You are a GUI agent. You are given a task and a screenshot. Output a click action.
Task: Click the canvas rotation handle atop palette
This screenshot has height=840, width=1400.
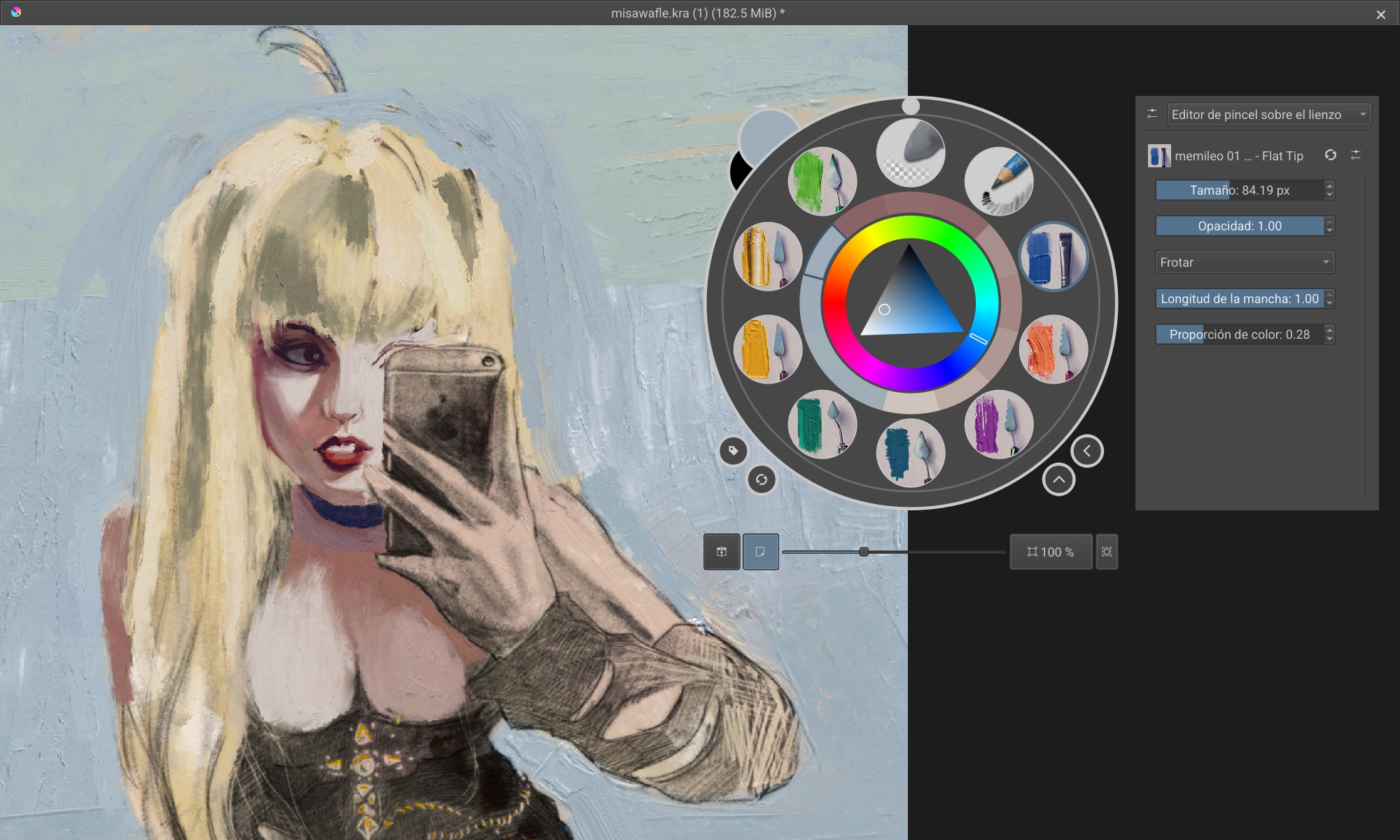(x=910, y=106)
